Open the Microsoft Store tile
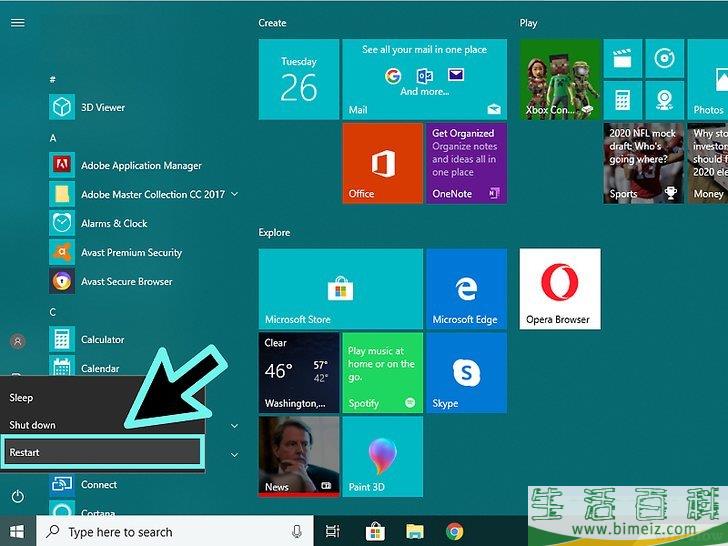The image size is (728, 546). click(x=340, y=289)
